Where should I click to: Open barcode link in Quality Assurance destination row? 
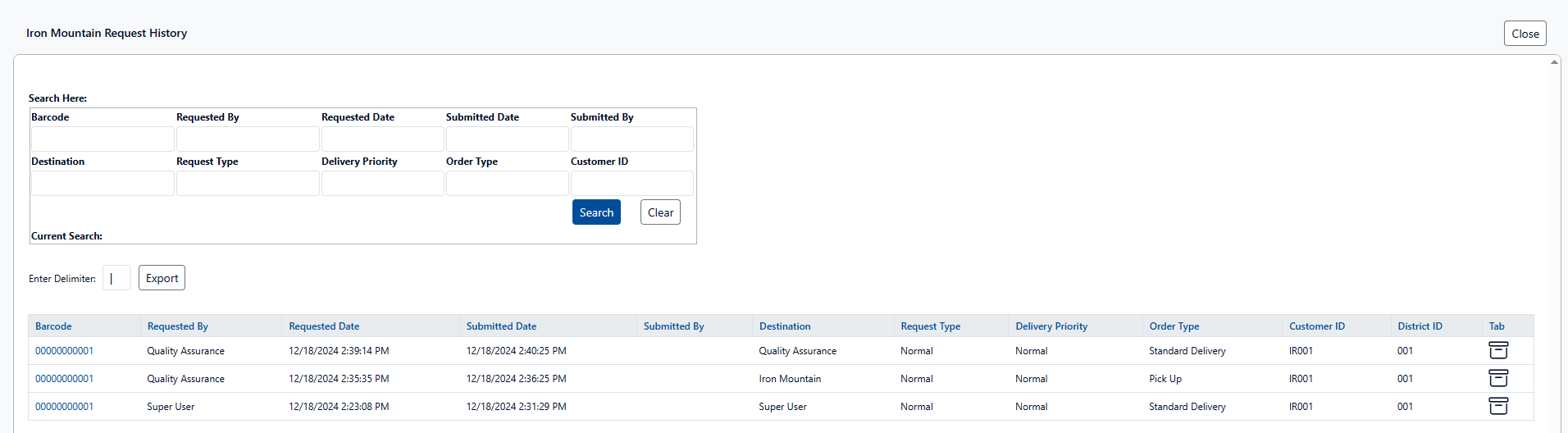click(x=64, y=351)
